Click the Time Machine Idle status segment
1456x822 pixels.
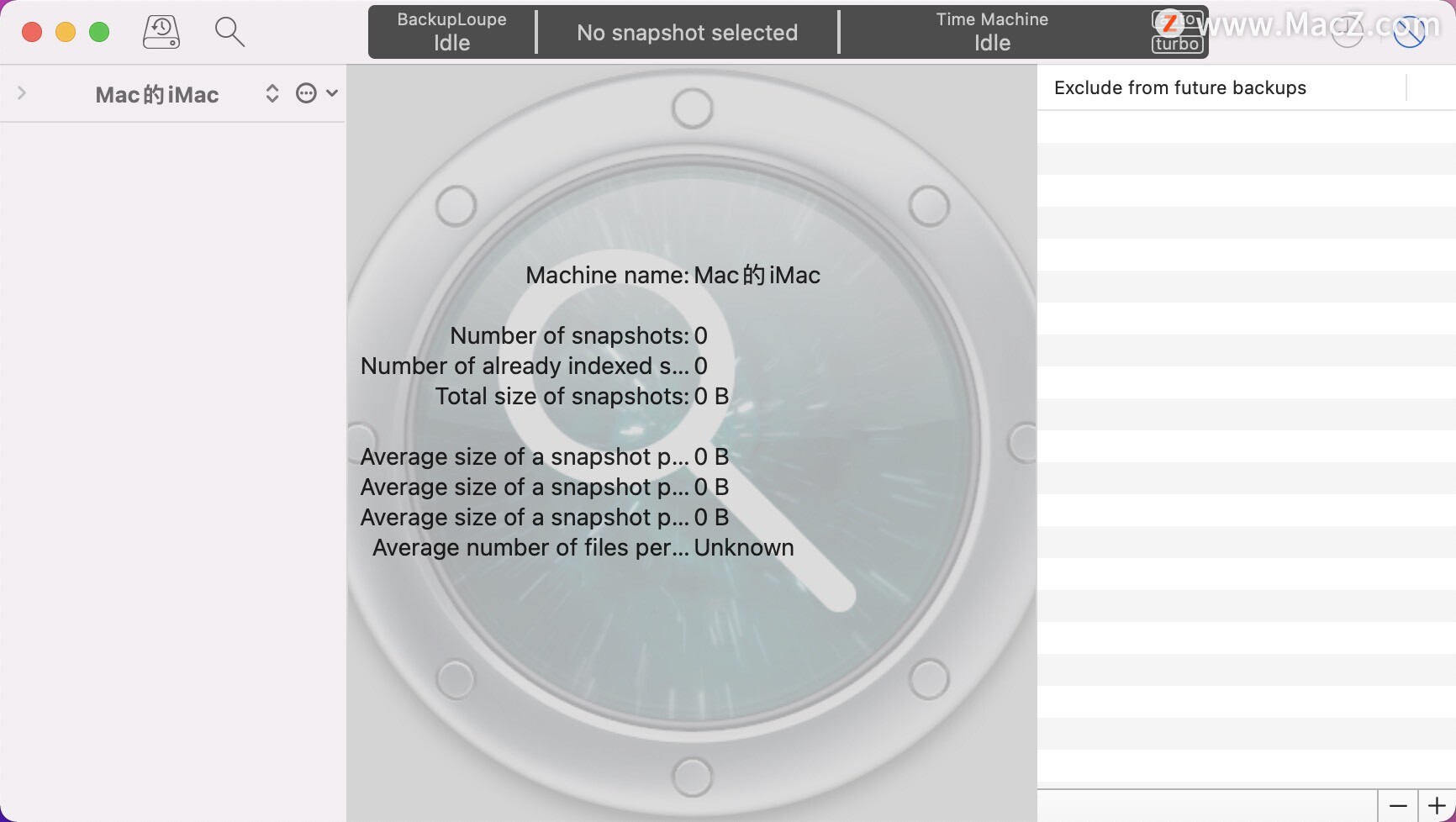992,32
